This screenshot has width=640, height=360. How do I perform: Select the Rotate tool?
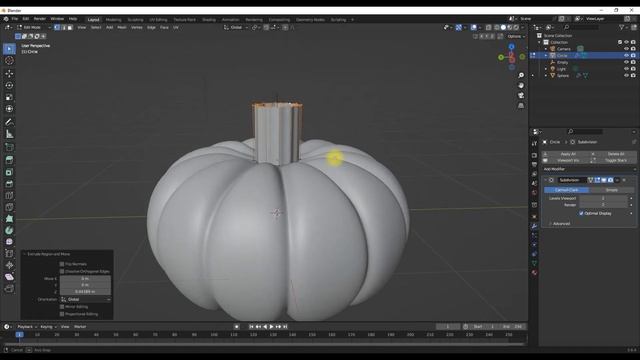coord(9,85)
